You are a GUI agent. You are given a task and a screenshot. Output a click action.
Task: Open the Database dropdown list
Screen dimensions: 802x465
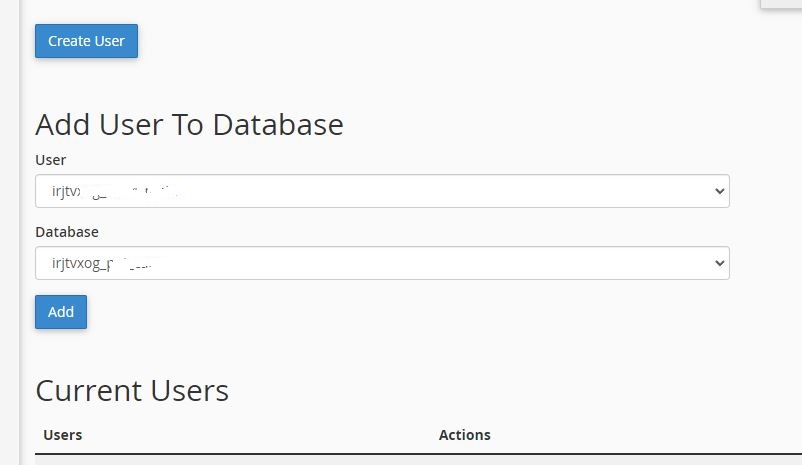pyautogui.click(x=382, y=263)
